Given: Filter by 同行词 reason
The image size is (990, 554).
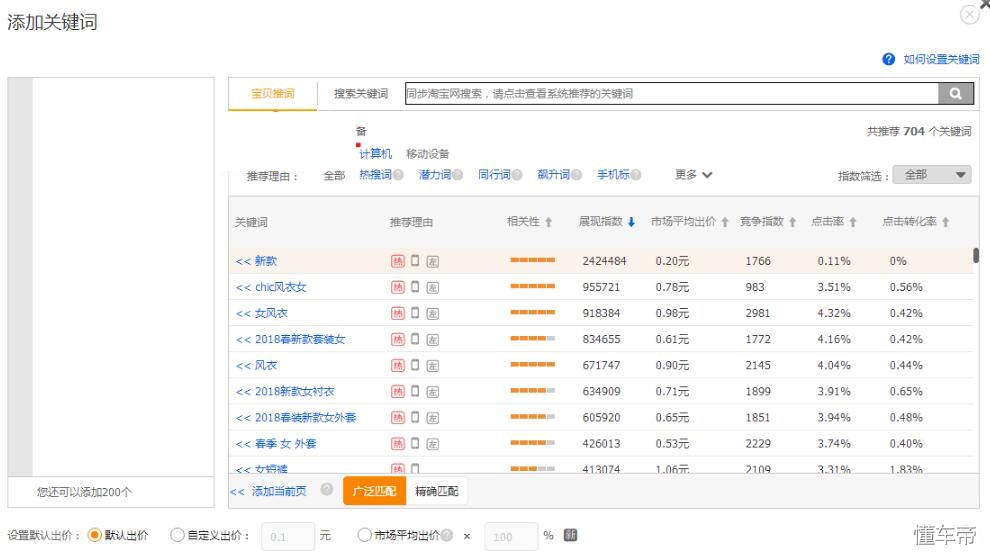Looking at the screenshot, I should coord(494,175).
